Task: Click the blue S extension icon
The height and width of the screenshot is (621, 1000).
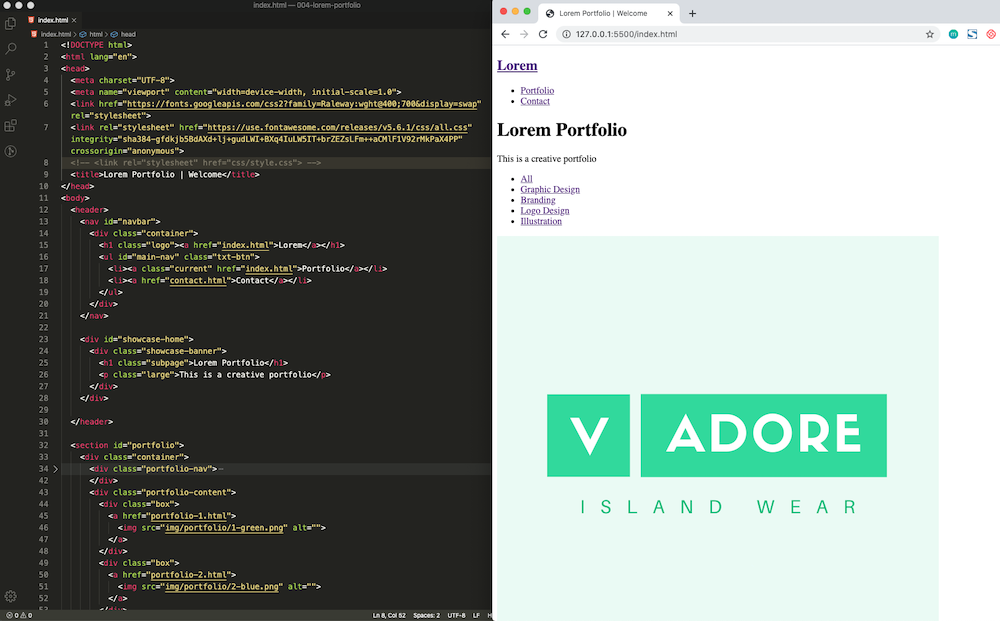Action: [972, 34]
